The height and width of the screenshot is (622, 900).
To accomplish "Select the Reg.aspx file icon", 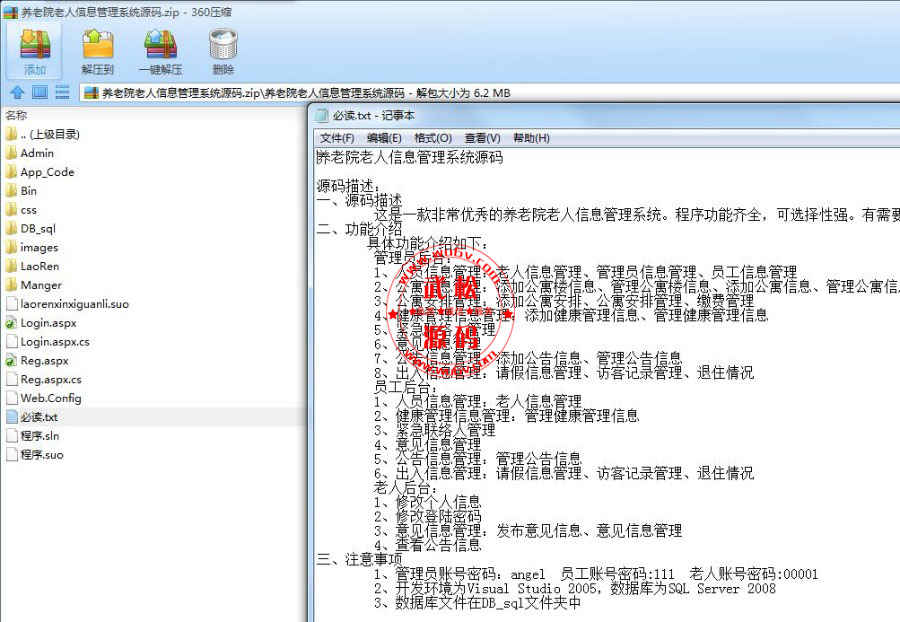I will click(11, 361).
